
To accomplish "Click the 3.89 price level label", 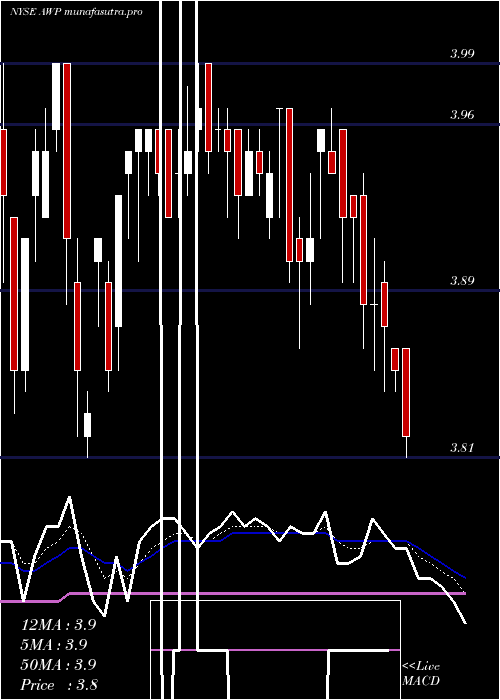I will click(x=462, y=281).
